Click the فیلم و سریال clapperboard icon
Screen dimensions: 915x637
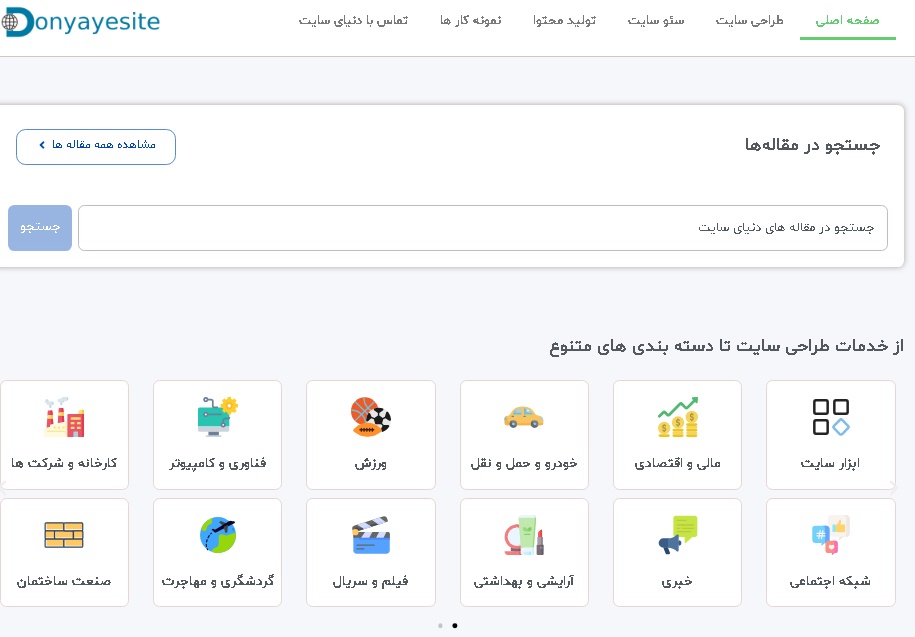point(370,535)
